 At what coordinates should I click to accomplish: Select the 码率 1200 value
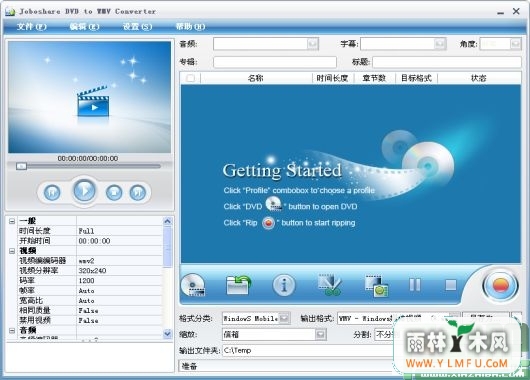tap(120, 281)
